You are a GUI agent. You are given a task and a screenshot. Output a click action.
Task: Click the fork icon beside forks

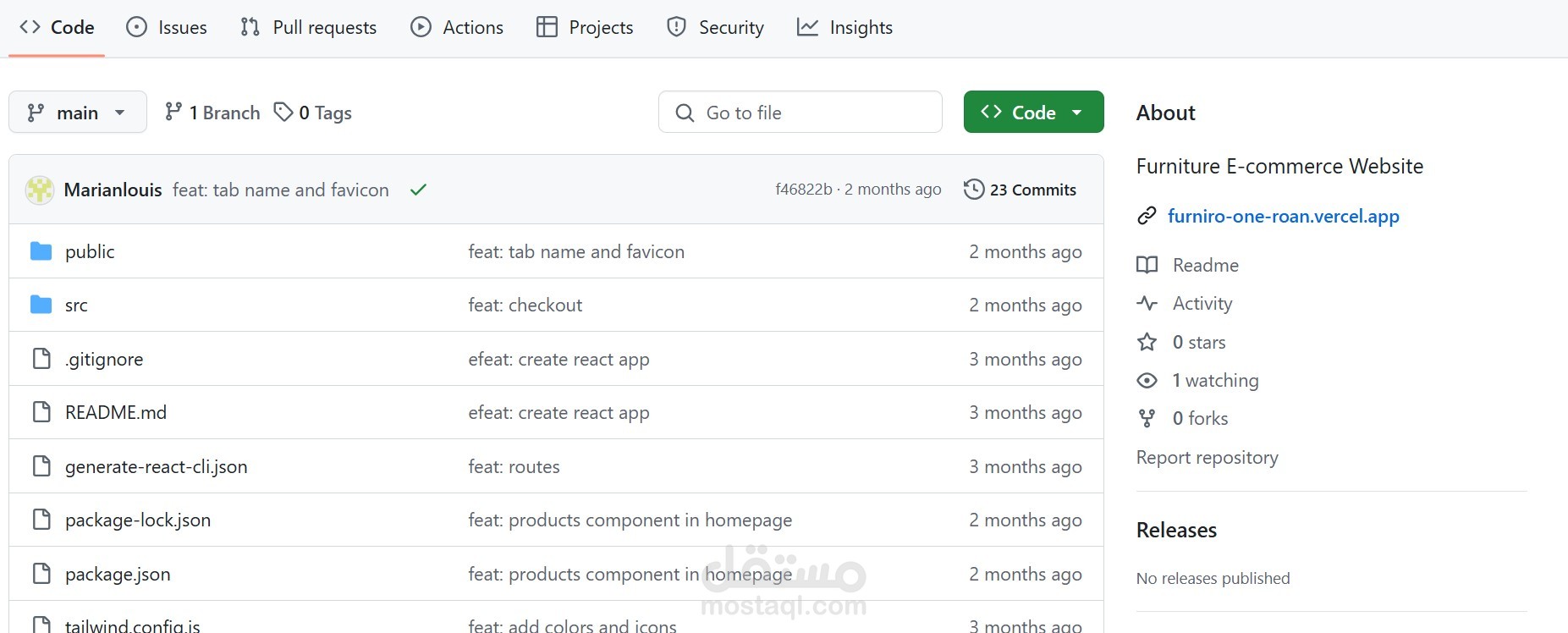(x=1147, y=418)
